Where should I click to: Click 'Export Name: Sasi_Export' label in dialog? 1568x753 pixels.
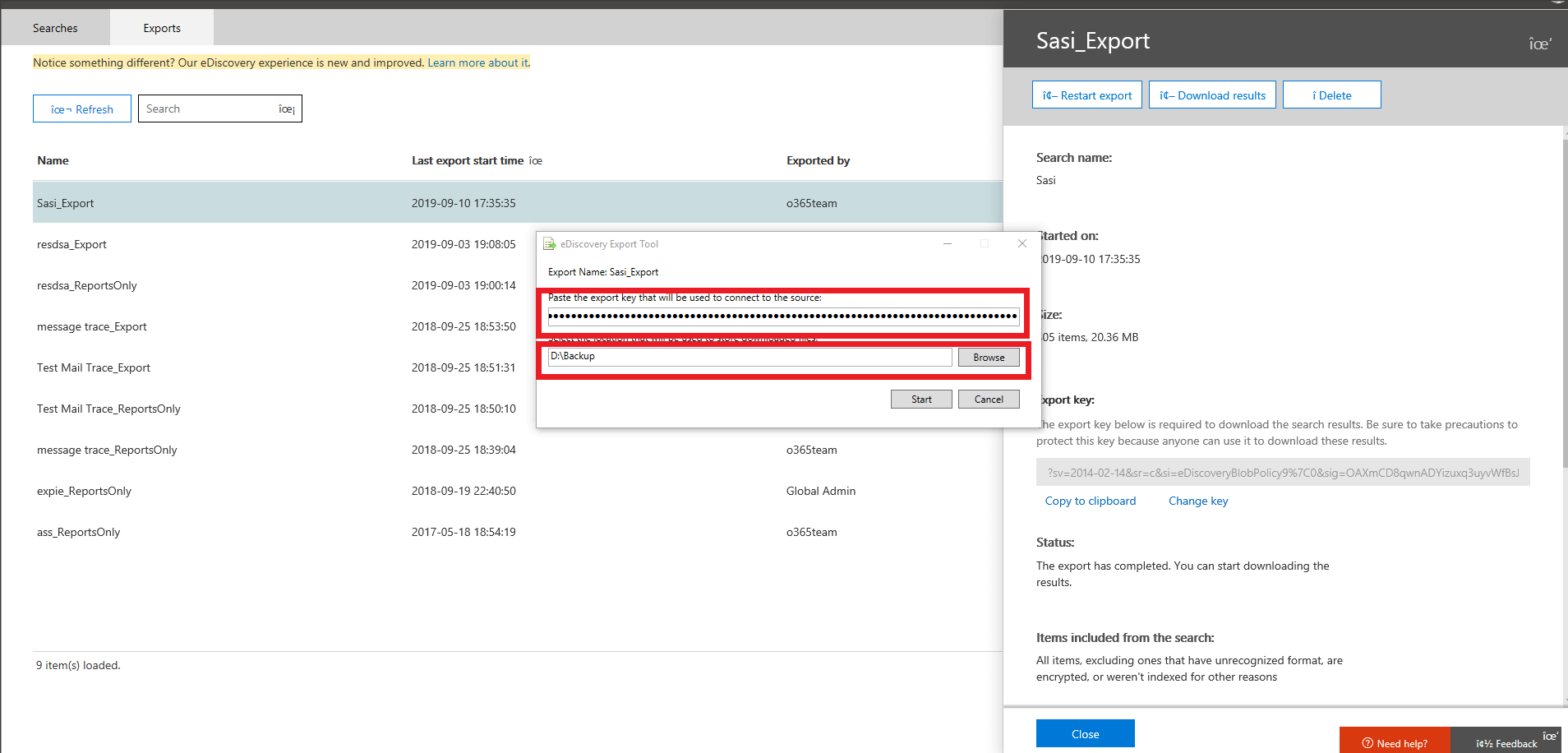(603, 272)
